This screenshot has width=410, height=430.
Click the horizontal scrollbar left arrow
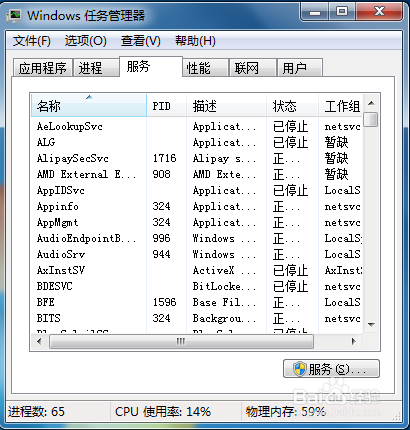pos(39,341)
